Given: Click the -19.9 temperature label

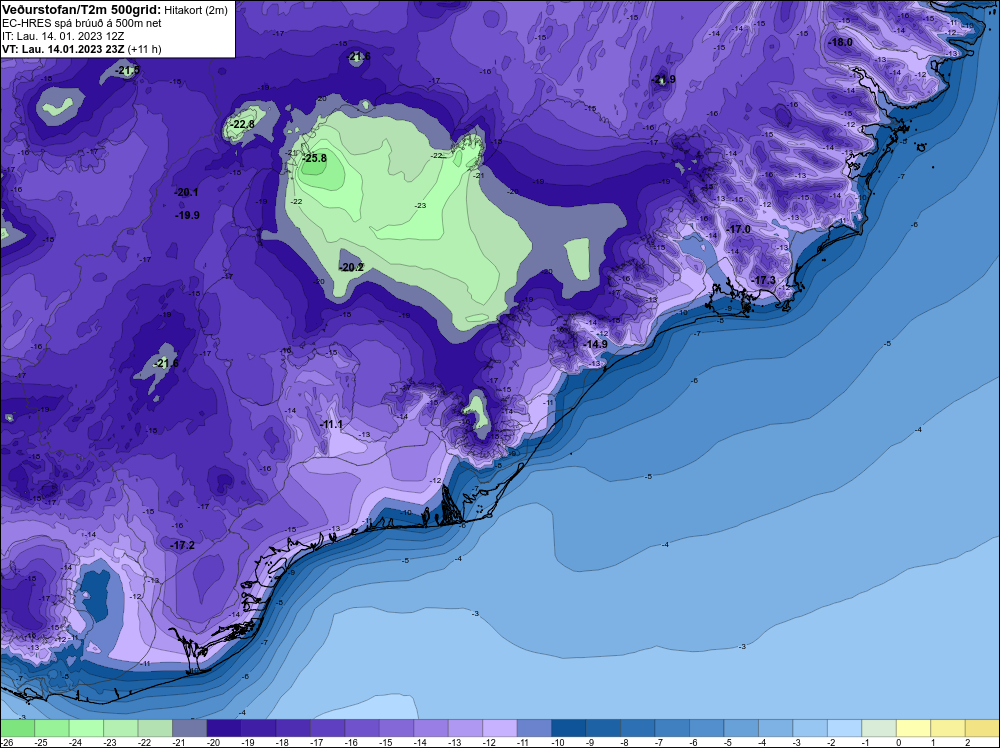Looking at the screenshot, I should click(188, 216).
